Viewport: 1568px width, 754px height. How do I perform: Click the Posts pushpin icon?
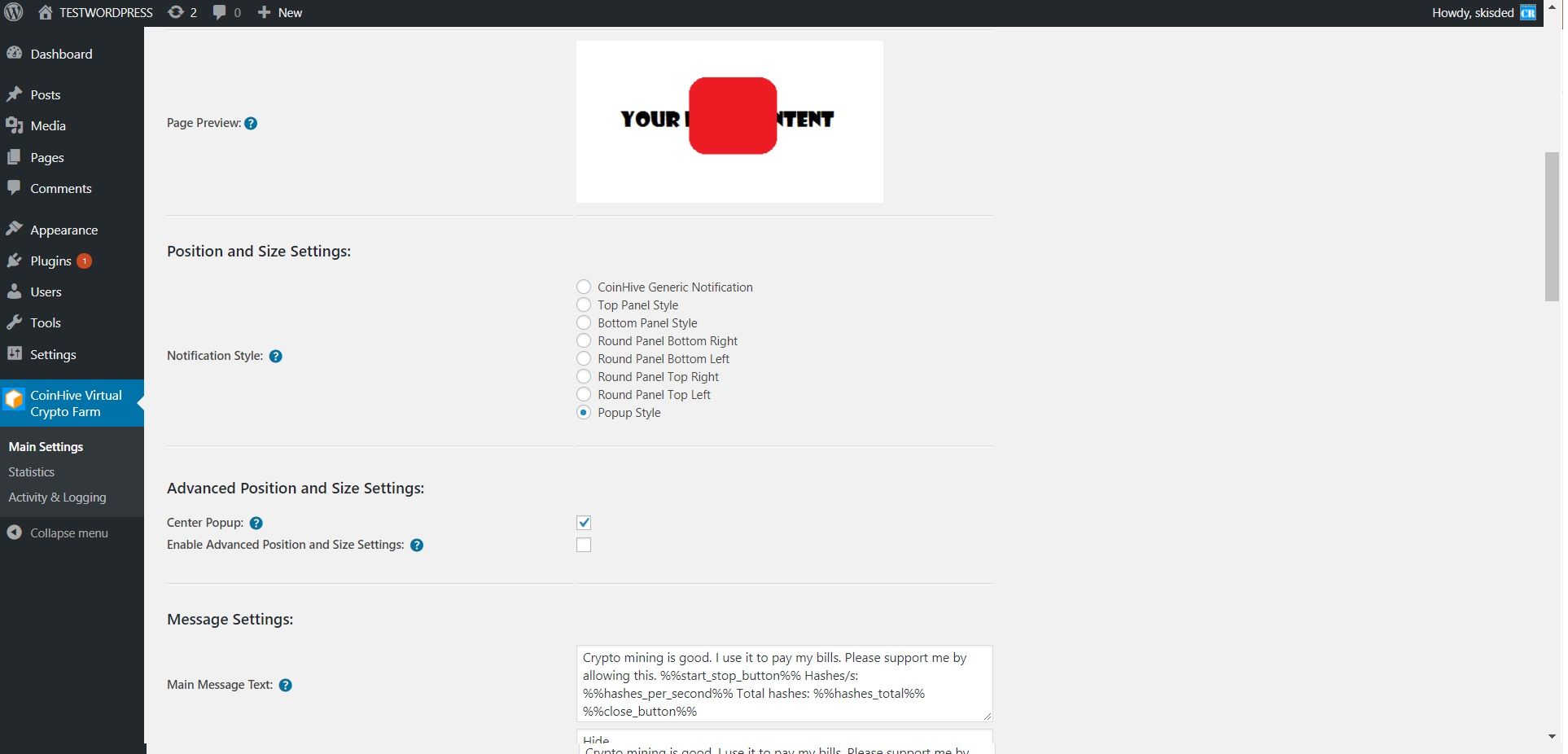coord(14,94)
